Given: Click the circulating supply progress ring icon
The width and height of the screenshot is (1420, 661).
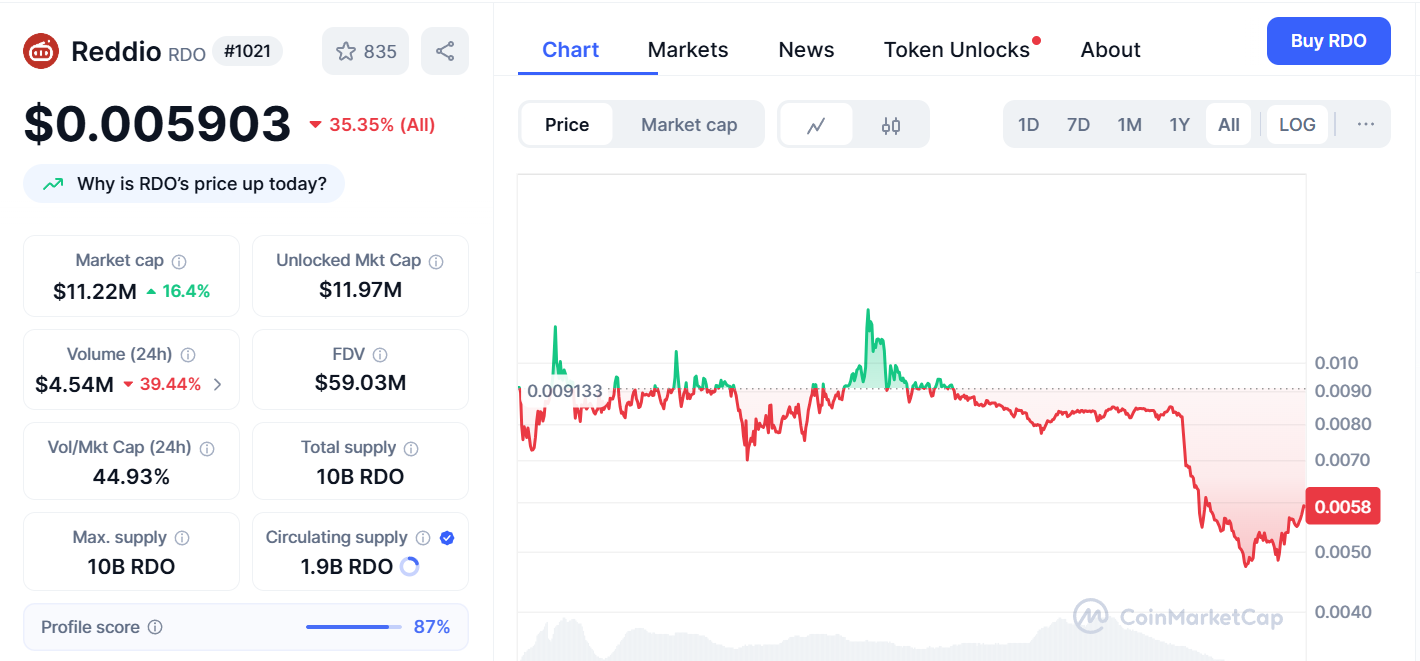Looking at the screenshot, I should pyautogui.click(x=409, y=566).
